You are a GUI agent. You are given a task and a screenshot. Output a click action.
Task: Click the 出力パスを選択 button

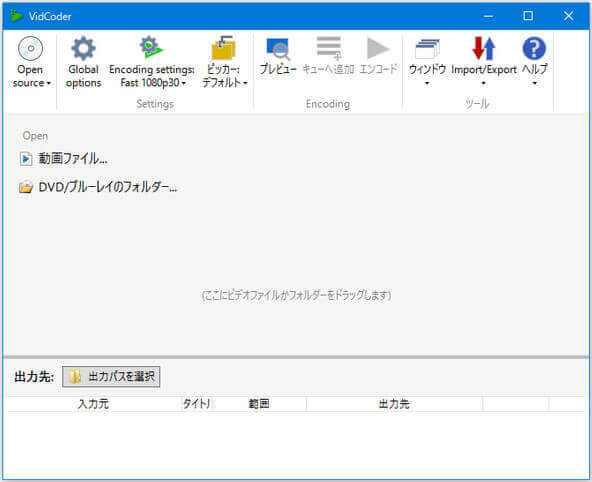[x=111, y=376]
